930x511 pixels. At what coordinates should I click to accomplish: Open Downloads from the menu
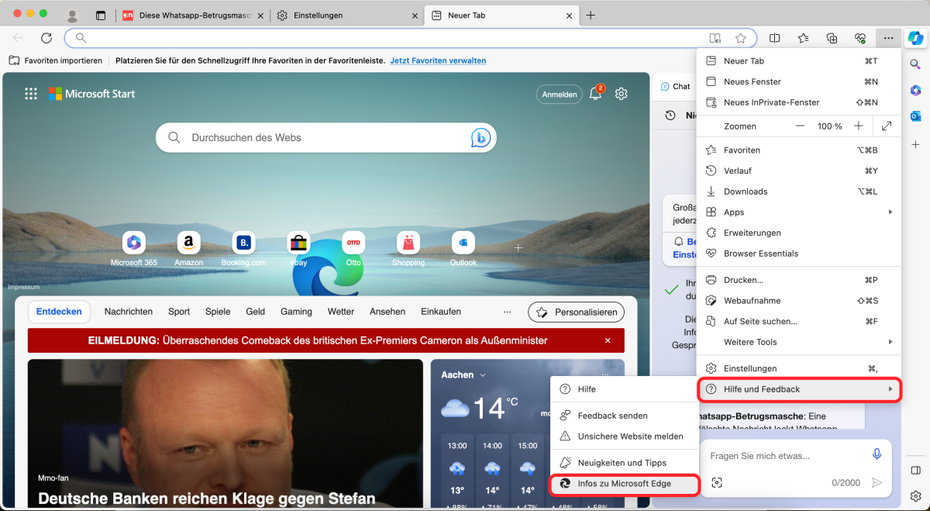click(x=798, y=191)
